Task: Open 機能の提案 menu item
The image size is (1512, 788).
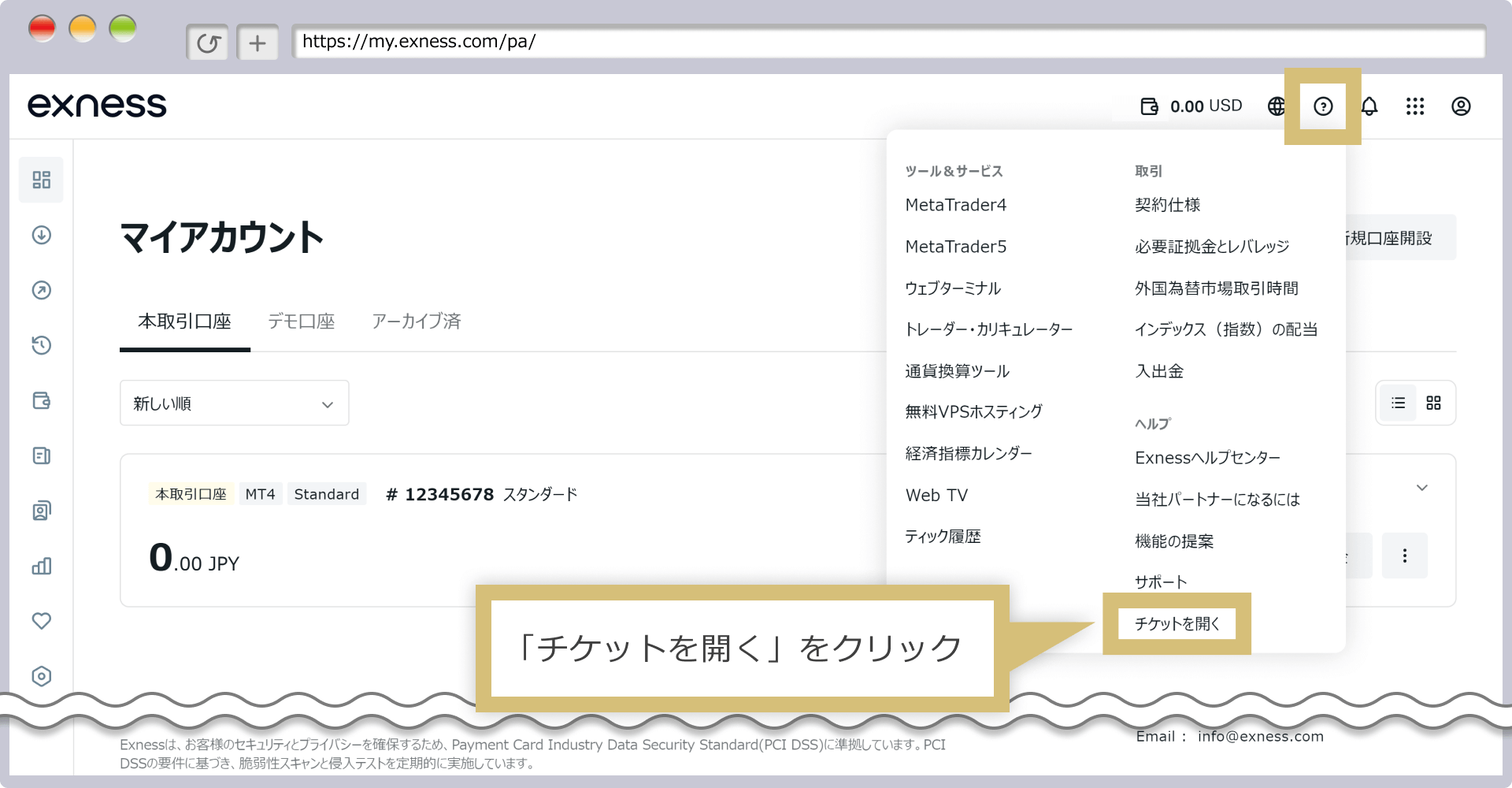Action: click(1174, 541)
